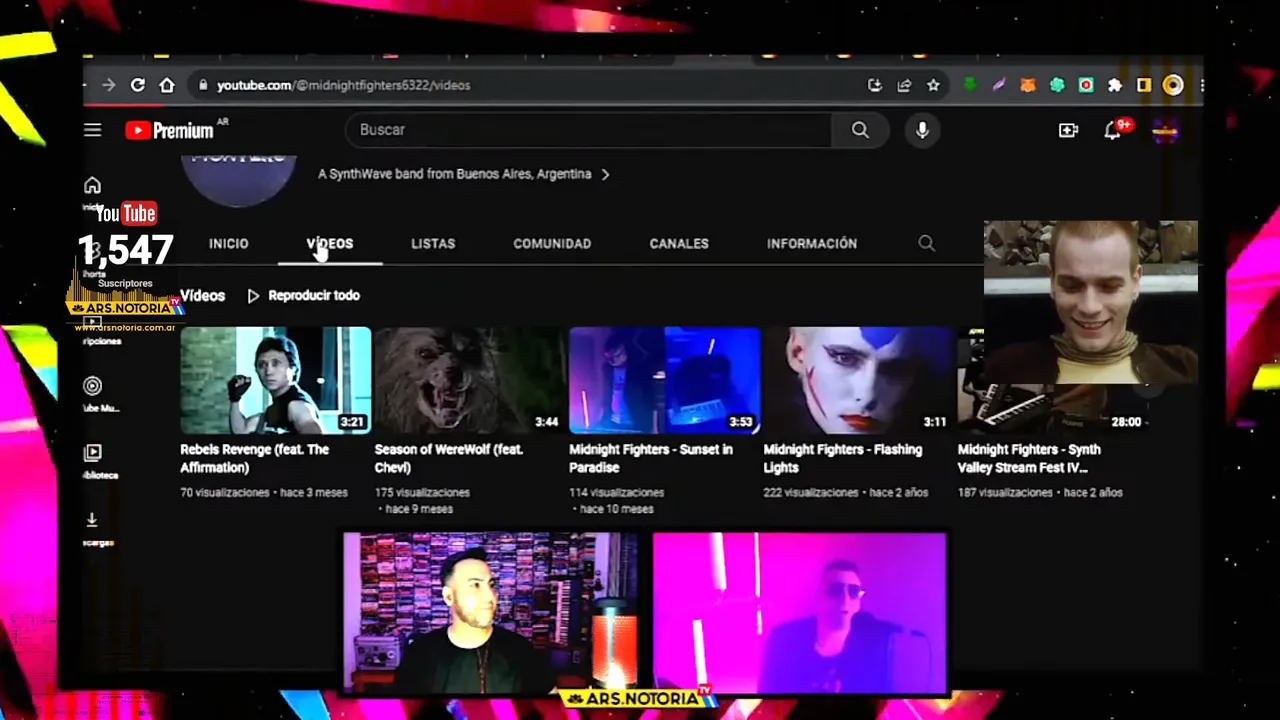The height and width of the screenshot is (720, 1280).
Task: Go to the browser home page icon
Action: click(167, 85)
